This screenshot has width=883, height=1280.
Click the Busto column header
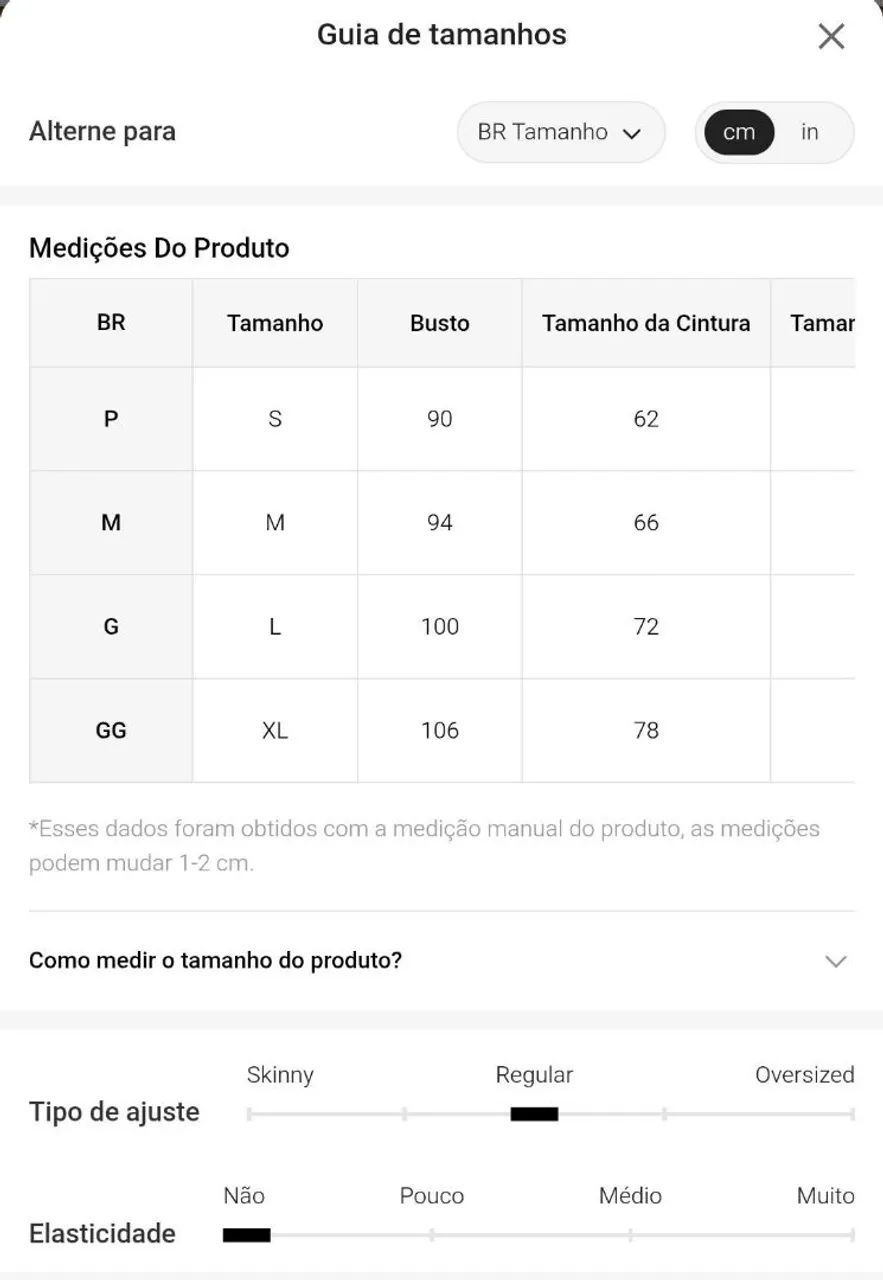440,323
